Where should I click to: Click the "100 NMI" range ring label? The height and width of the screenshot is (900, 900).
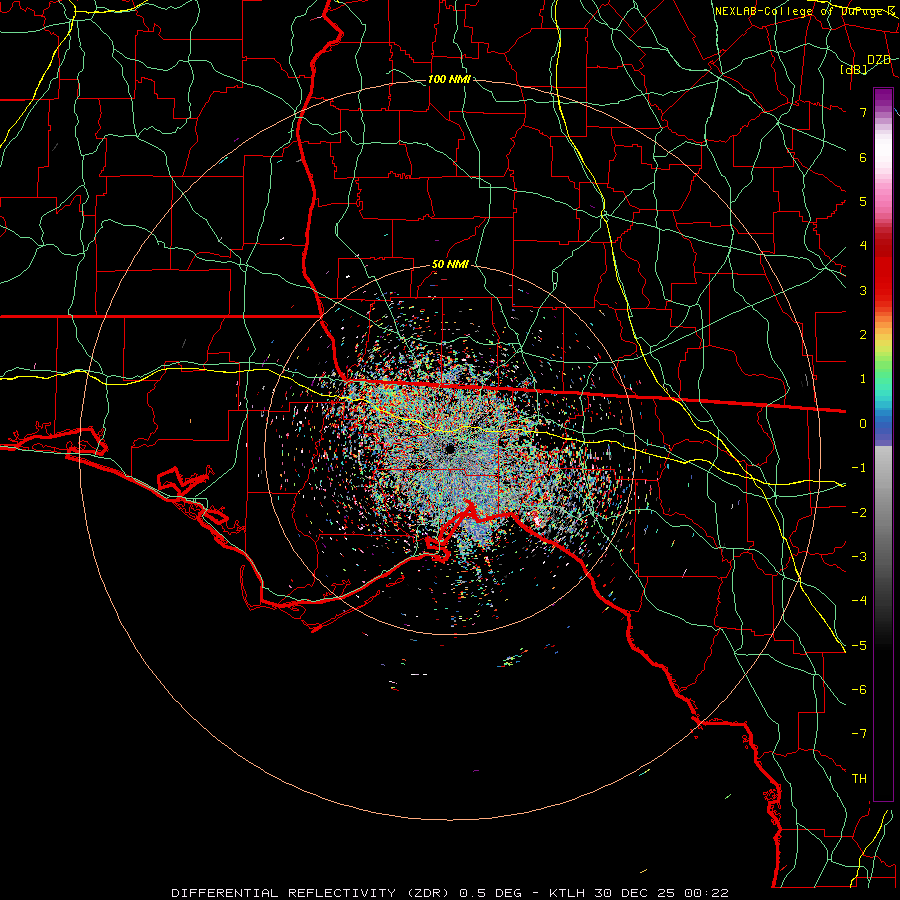(x=449, y=79)
